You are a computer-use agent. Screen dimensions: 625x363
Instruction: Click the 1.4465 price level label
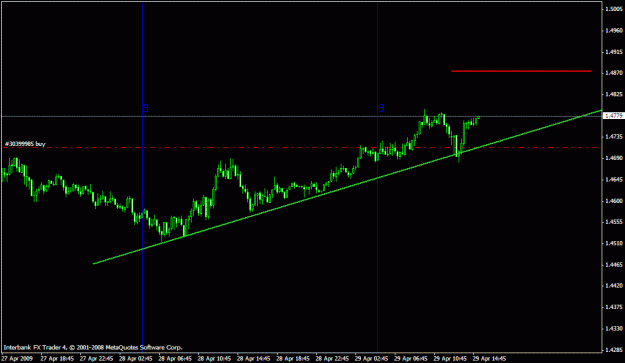click(x=613, y=265)
